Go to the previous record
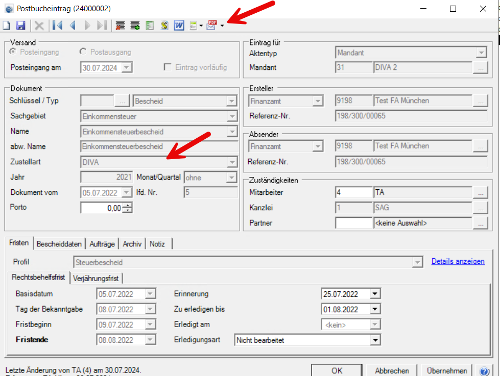The height and width of the screenshot is (376, 500). click(x=73, y=26)
